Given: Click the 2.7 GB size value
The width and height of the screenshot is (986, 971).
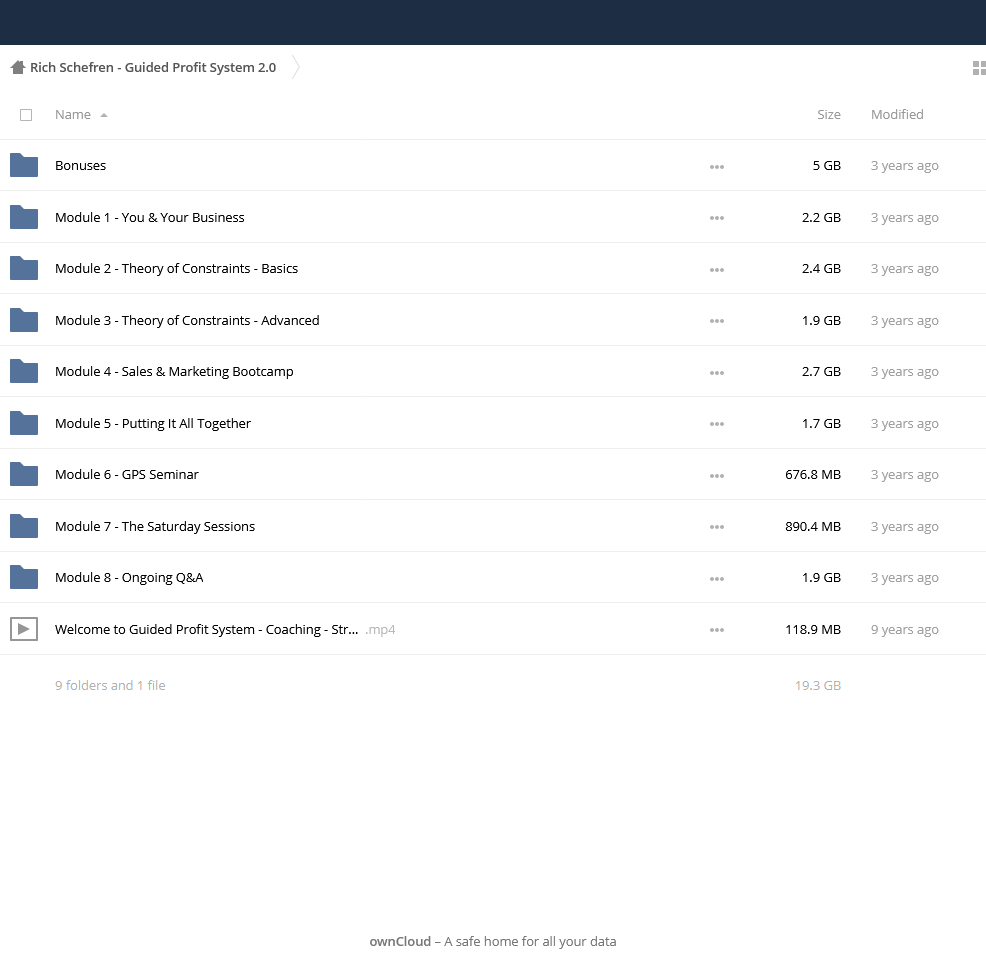Looking at the screenshot, I should pyautogui.click(x=821, y=372).
